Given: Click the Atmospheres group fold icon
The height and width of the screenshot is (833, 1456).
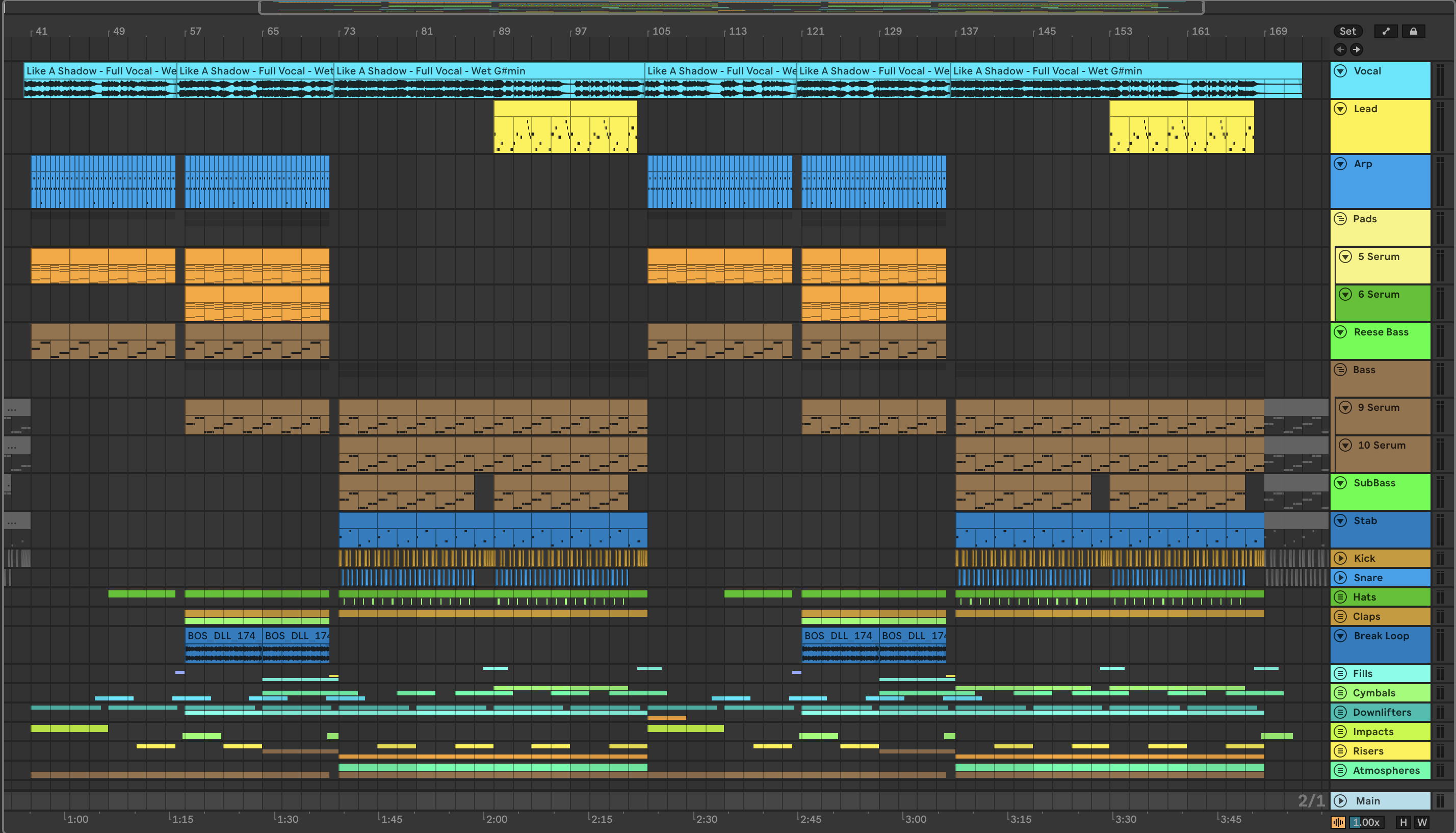Looking at the screenshot, I should point(1340,770).
